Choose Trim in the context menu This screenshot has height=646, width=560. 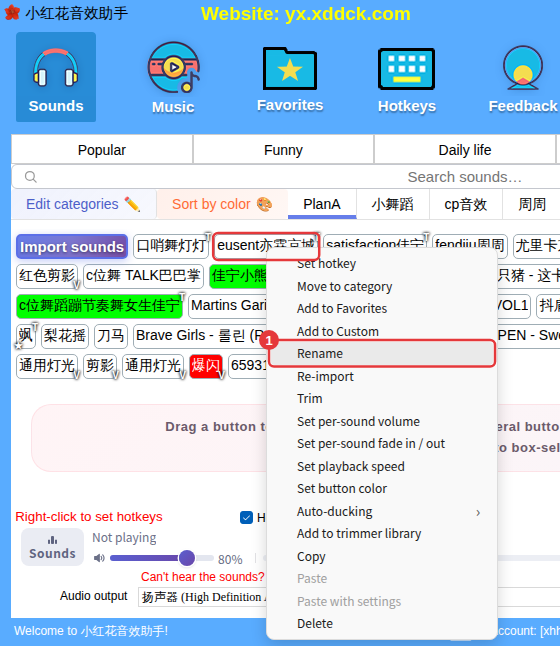[309, 399]
